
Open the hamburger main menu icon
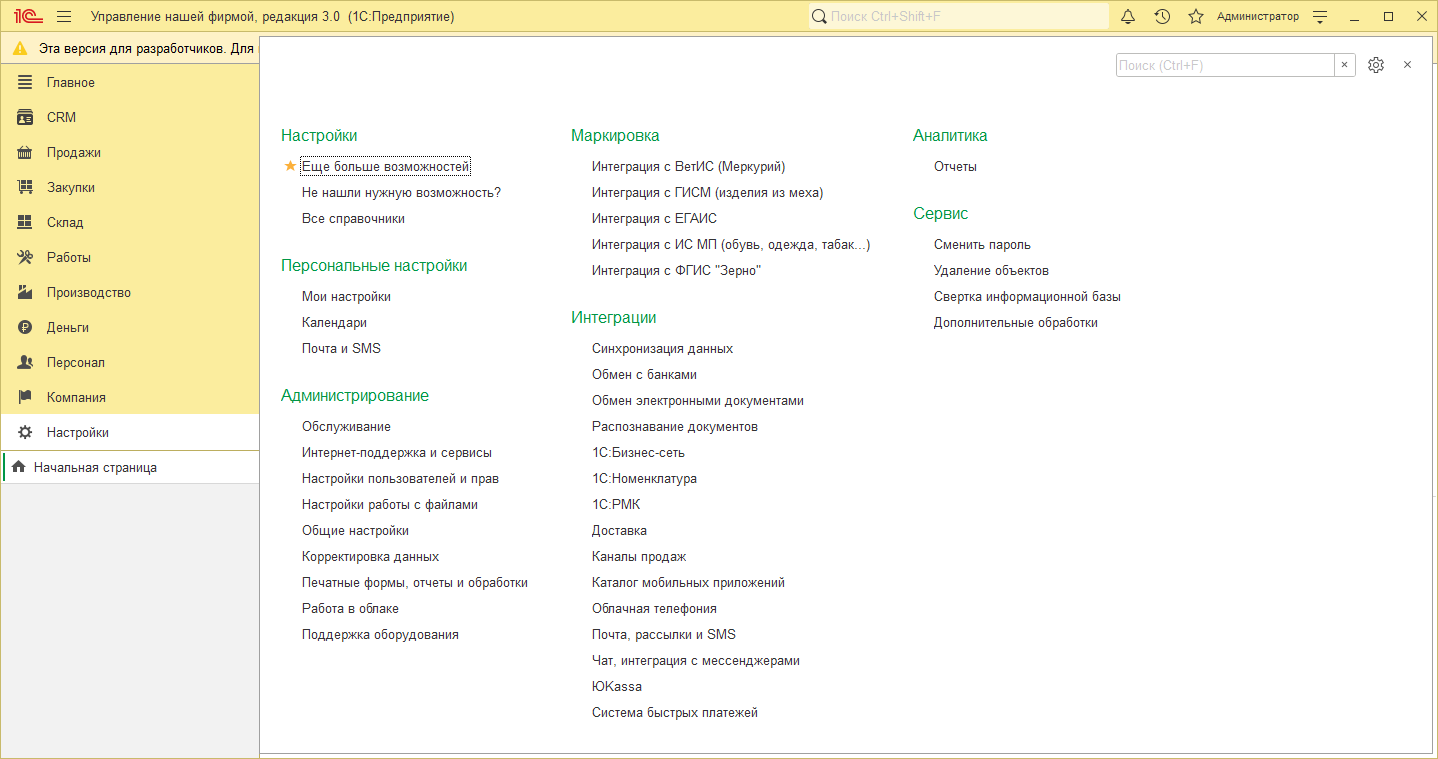(x=64, y=17)
